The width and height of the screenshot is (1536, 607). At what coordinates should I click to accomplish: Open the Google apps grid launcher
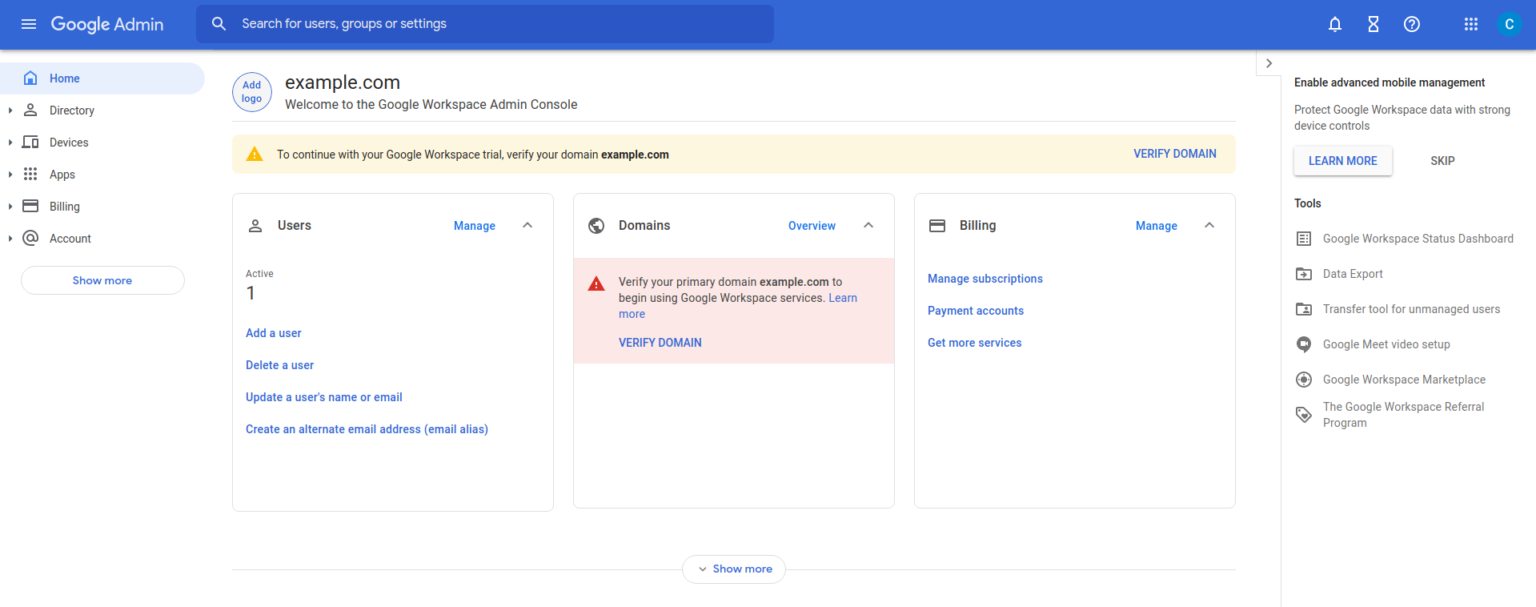point(1470,23)
